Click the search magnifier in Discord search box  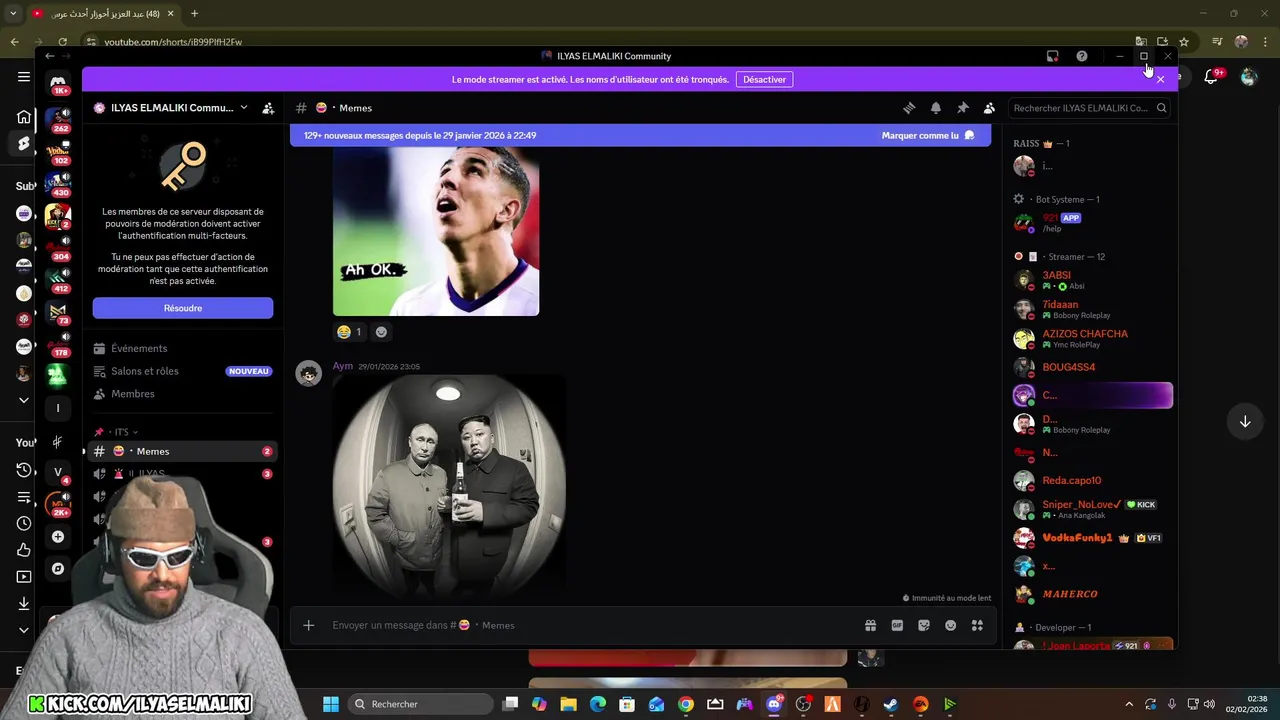[x=1161, y=108]
